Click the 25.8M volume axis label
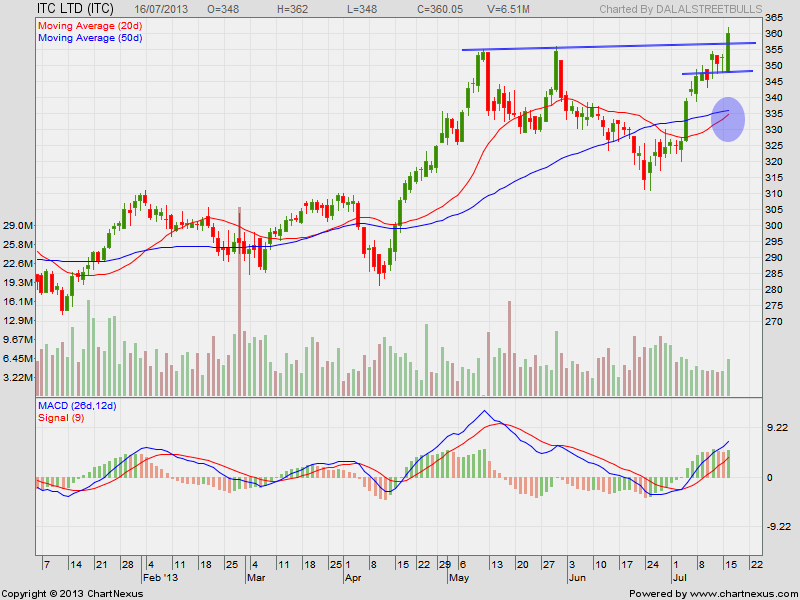 (x=18, y=244)
